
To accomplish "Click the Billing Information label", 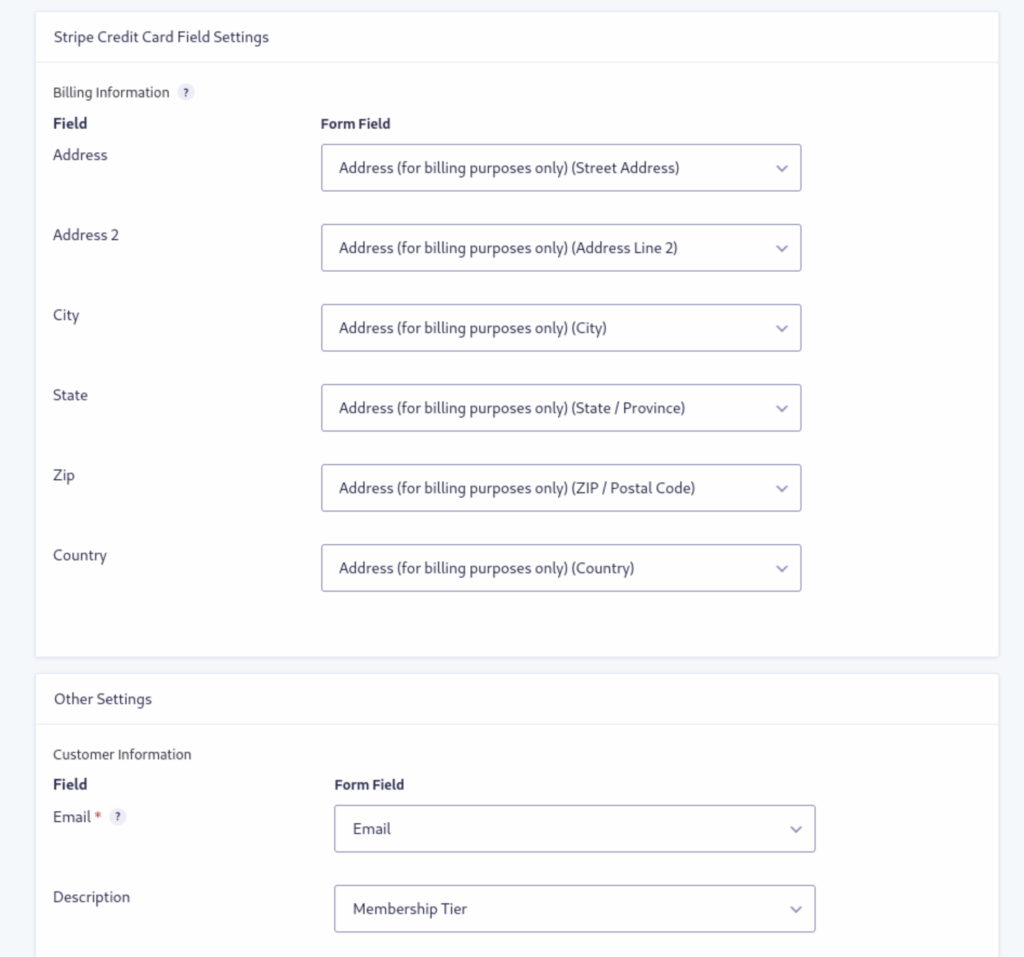I will [x=111, y=93].
